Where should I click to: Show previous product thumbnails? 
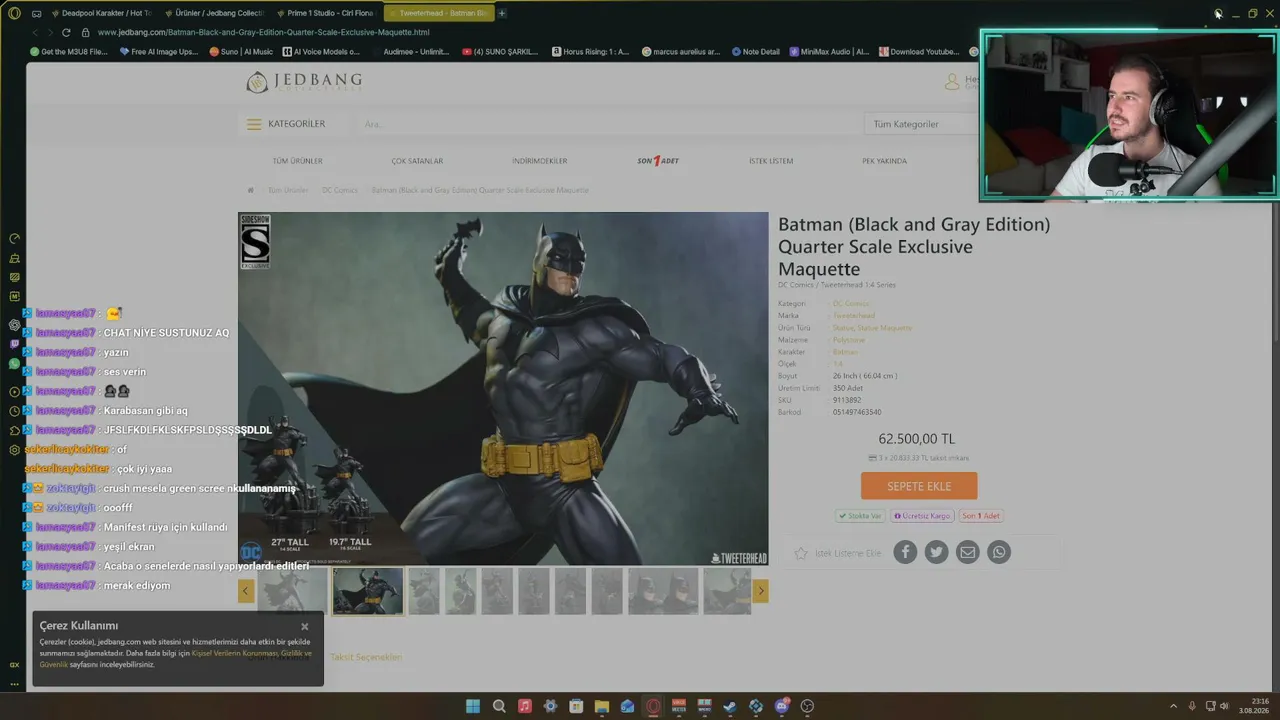(246, 591)
